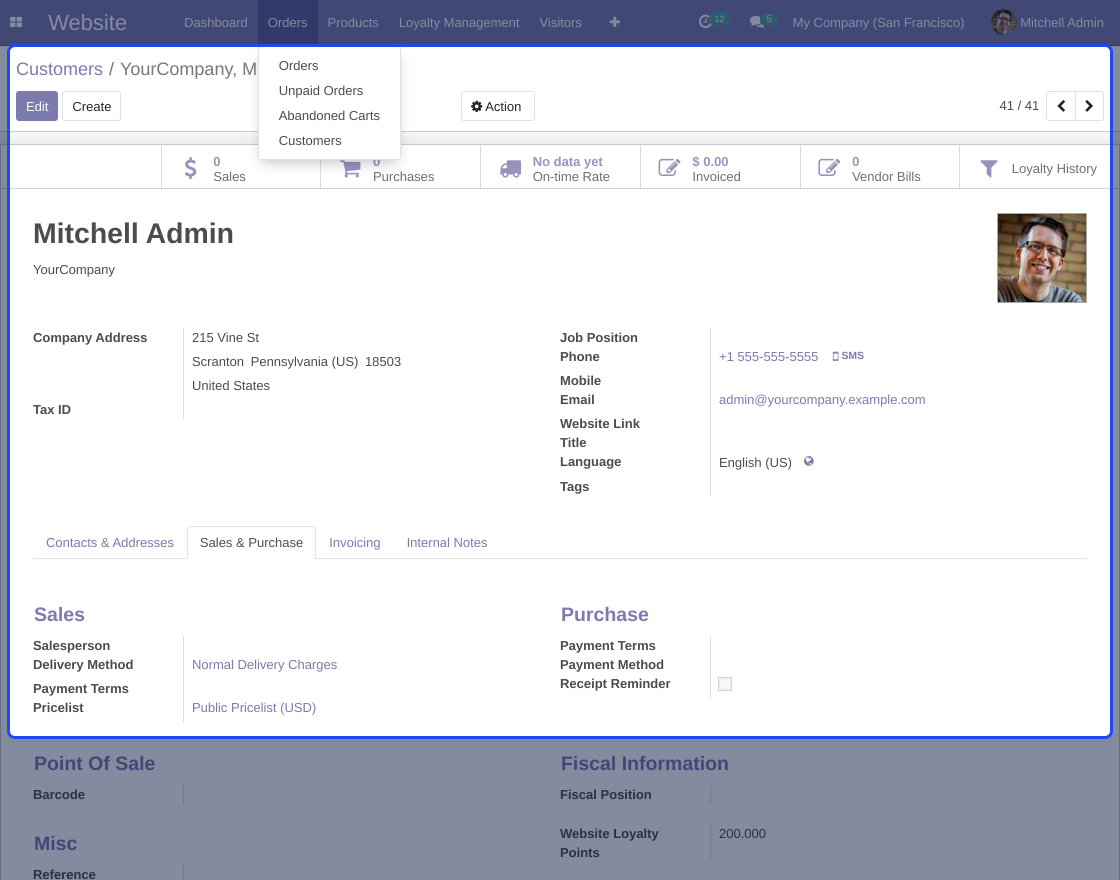Click the United States country text
Viewport: 1120px width, 880px height.
(231, 386)
